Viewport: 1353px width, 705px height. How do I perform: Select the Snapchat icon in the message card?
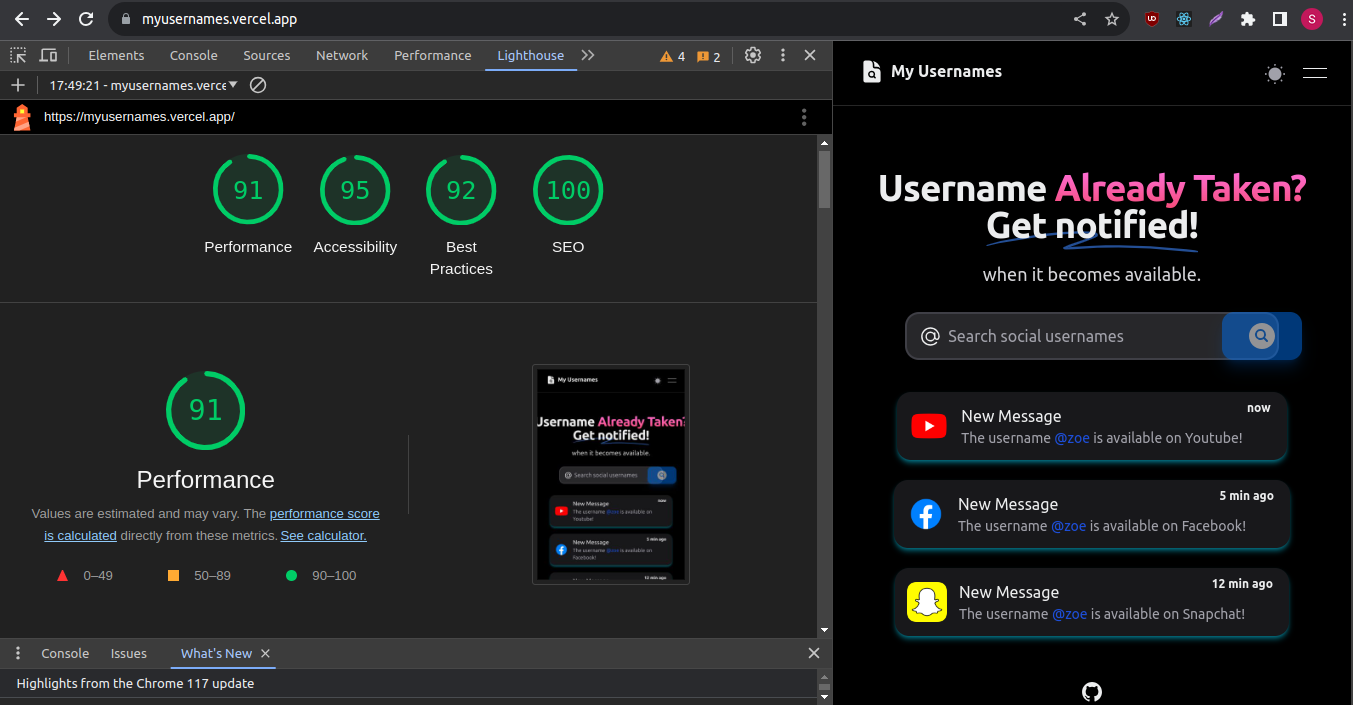point(926,602)
